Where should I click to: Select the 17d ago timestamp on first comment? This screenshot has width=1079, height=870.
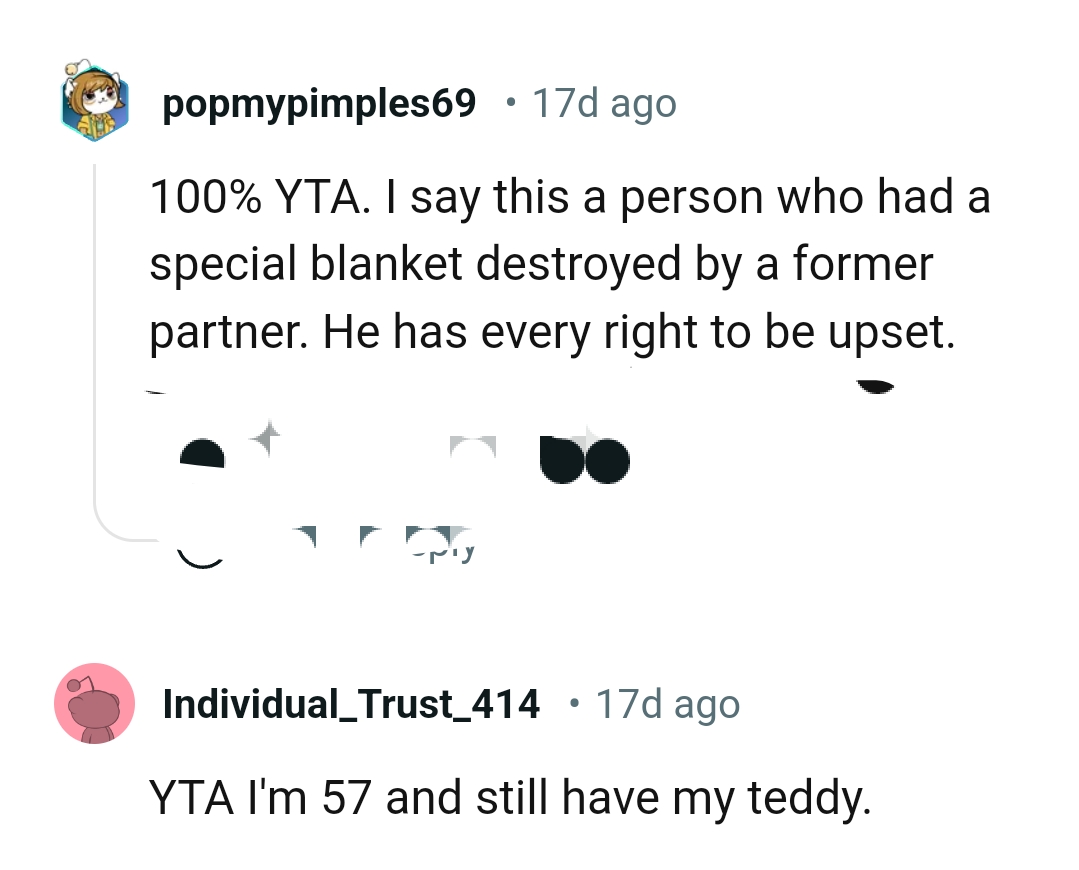[x=603, y=102]
